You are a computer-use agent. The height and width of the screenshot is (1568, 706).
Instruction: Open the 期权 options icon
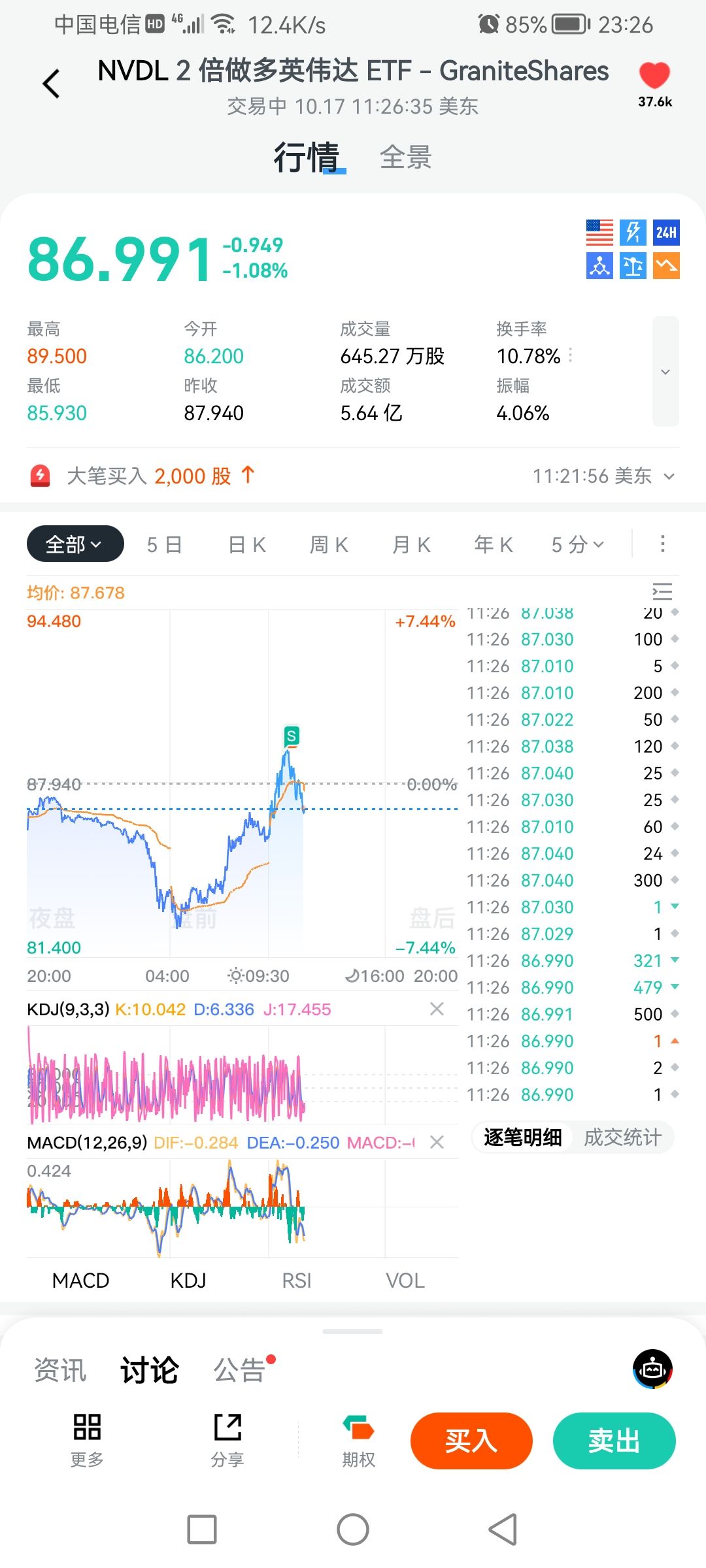pyautogui.click(x=358, y=1440)
